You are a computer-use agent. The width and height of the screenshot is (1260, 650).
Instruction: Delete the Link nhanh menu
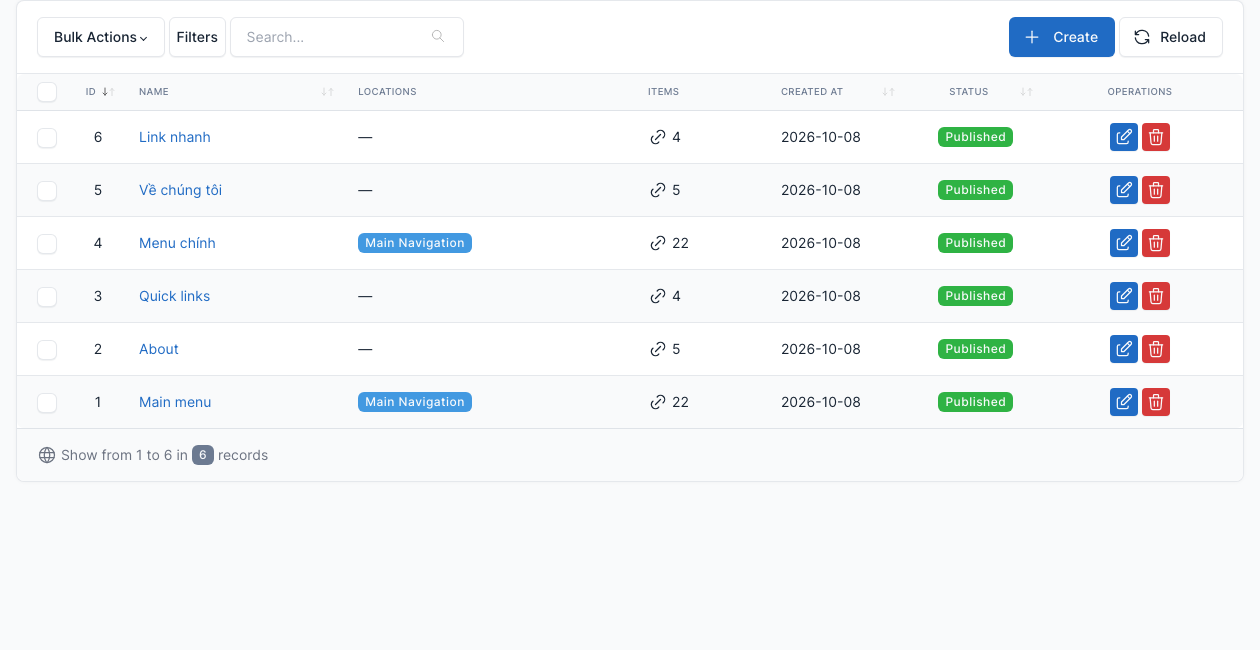pos(1156,137)
